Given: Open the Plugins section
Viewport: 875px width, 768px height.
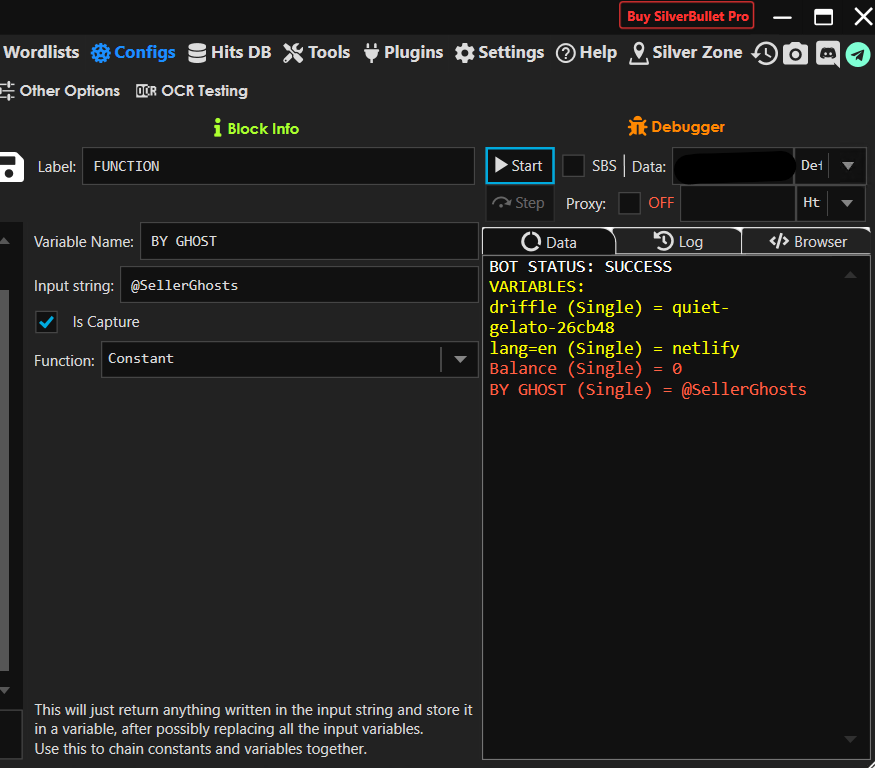Looking at the screenshot, I should [x=402, y=53].
